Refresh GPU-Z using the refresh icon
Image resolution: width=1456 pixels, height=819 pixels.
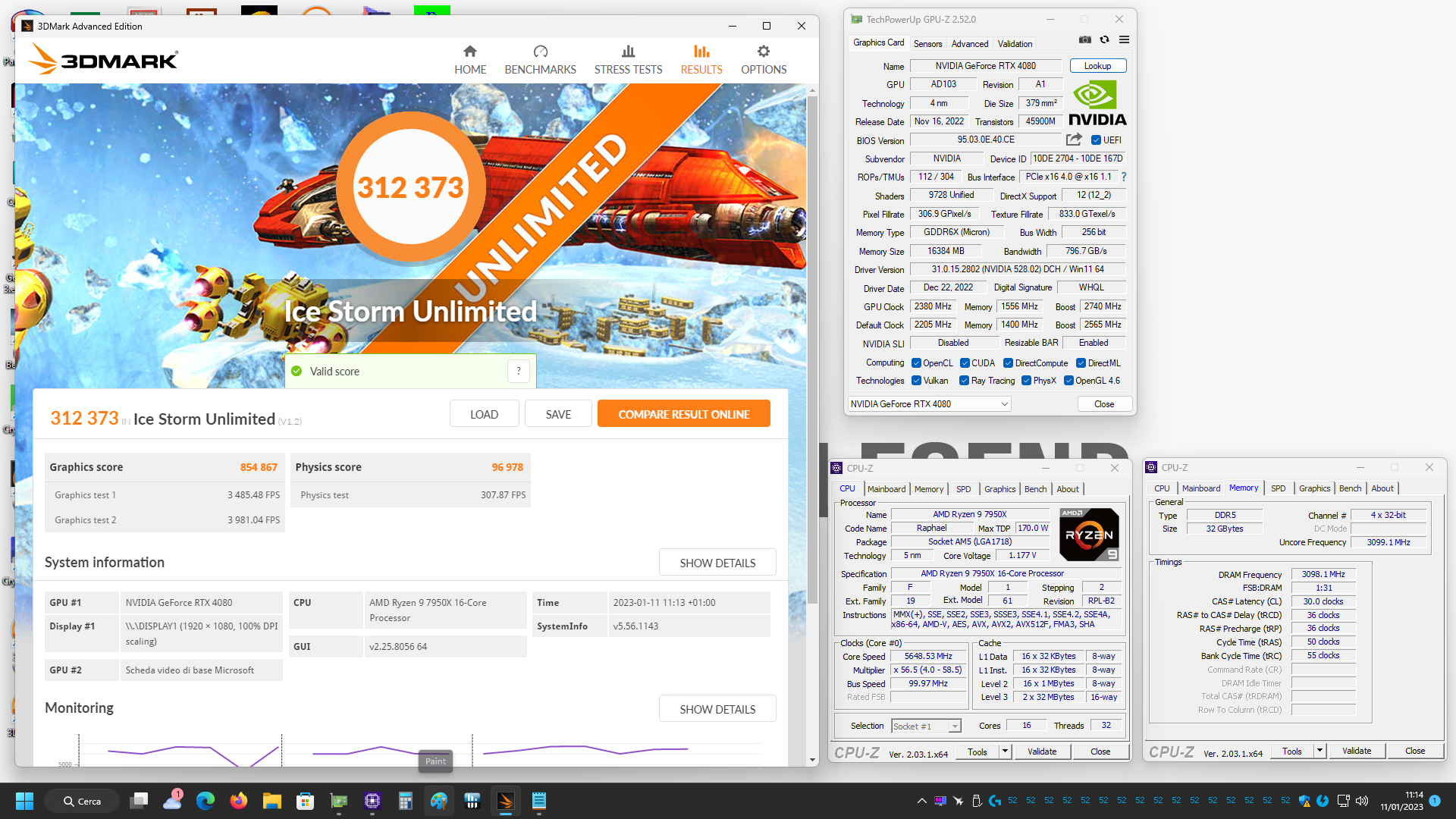(1104, 40)
